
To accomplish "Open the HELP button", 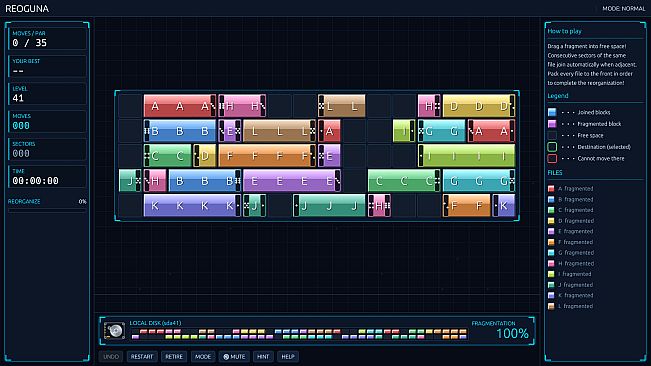I will point(288,356).
